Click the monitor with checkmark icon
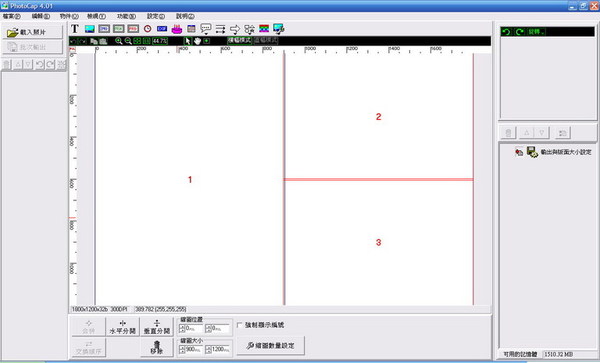Viewport: 600px width, 363px height. point(278,29)
